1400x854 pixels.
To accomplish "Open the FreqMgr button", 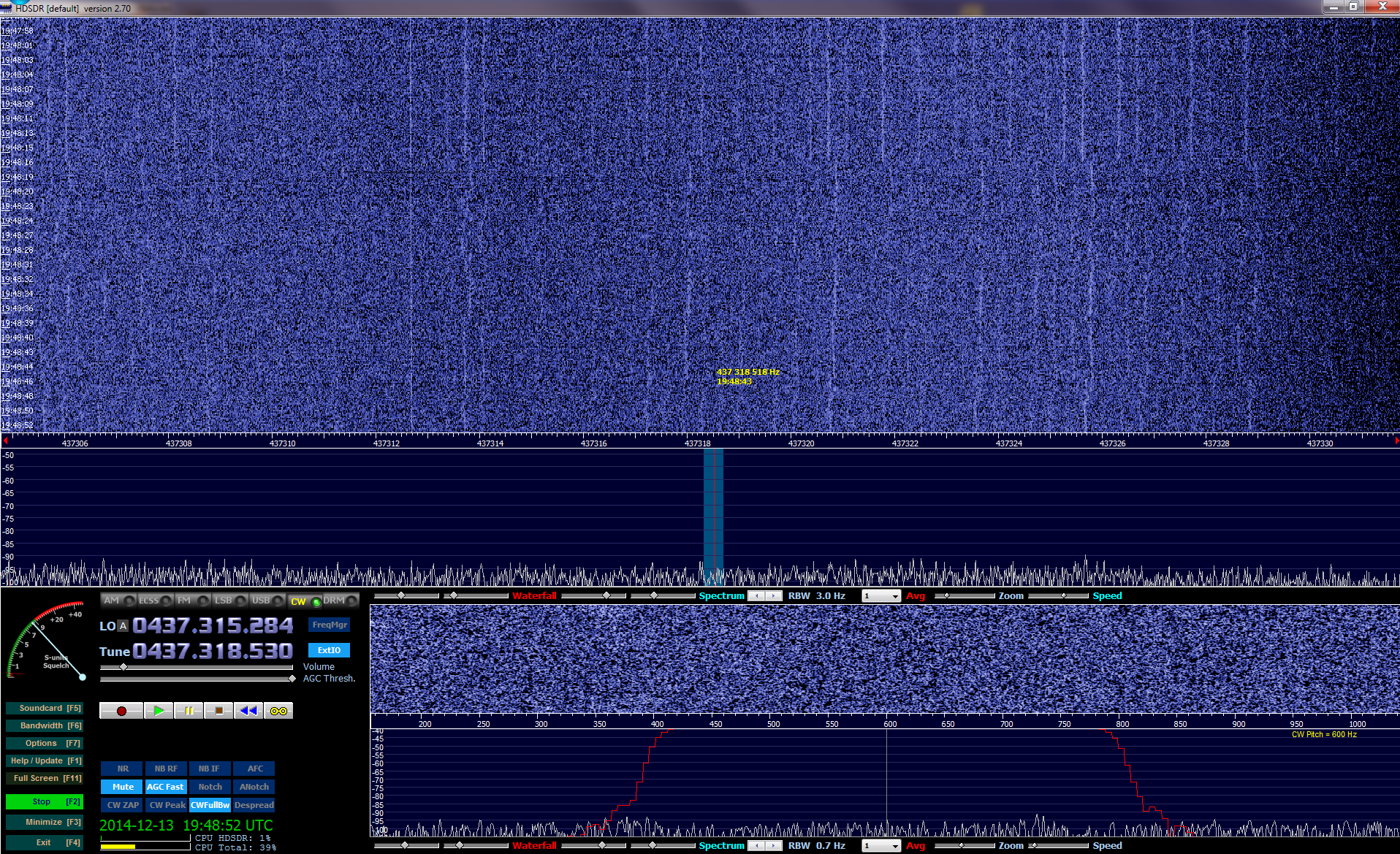I will 329,625.
